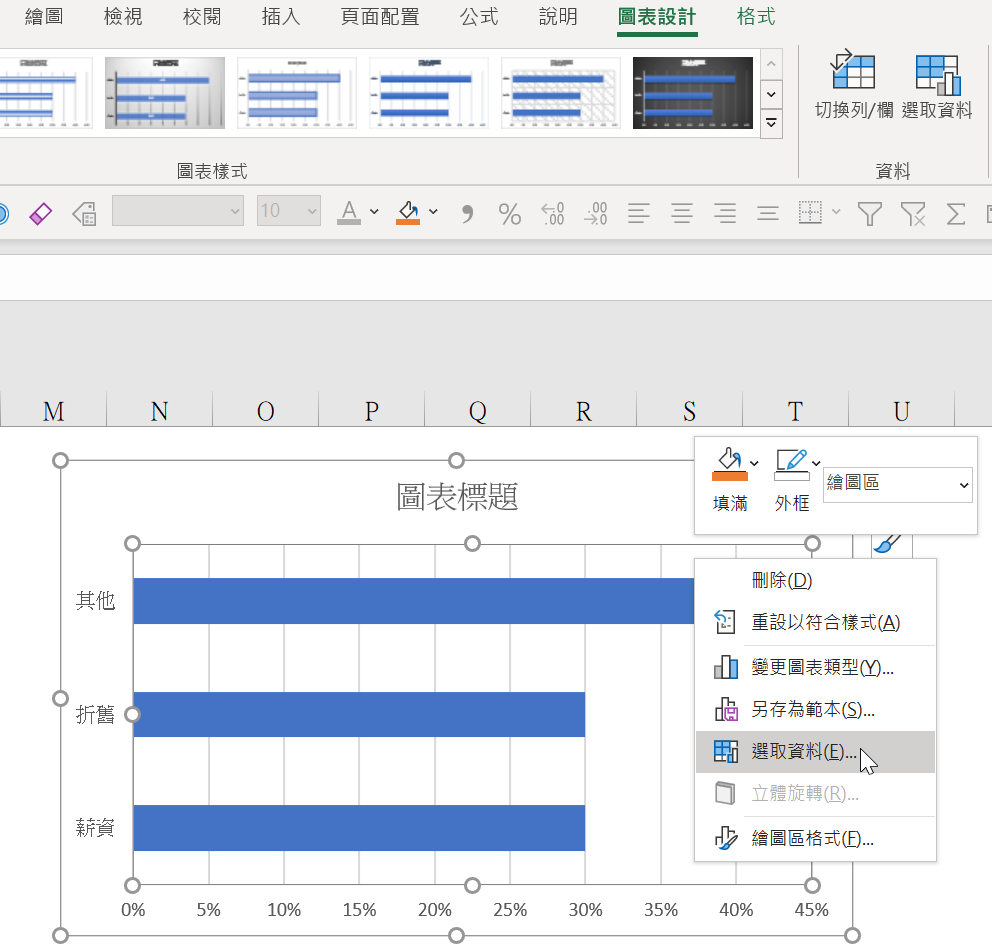Choose 繪圖區格式(F)... from context menu

tap(815, 839)
